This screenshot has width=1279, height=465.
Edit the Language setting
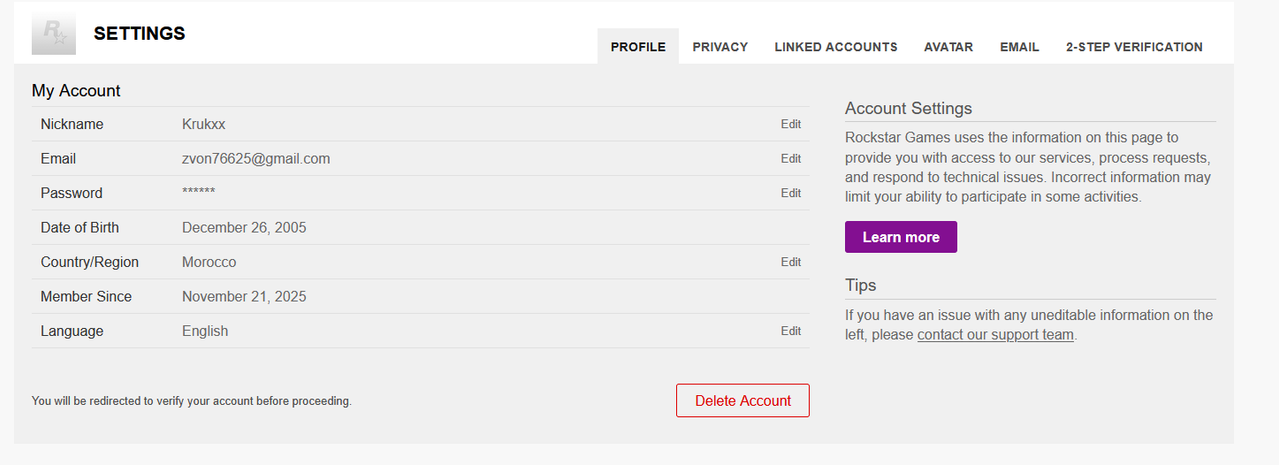point(791,331)
